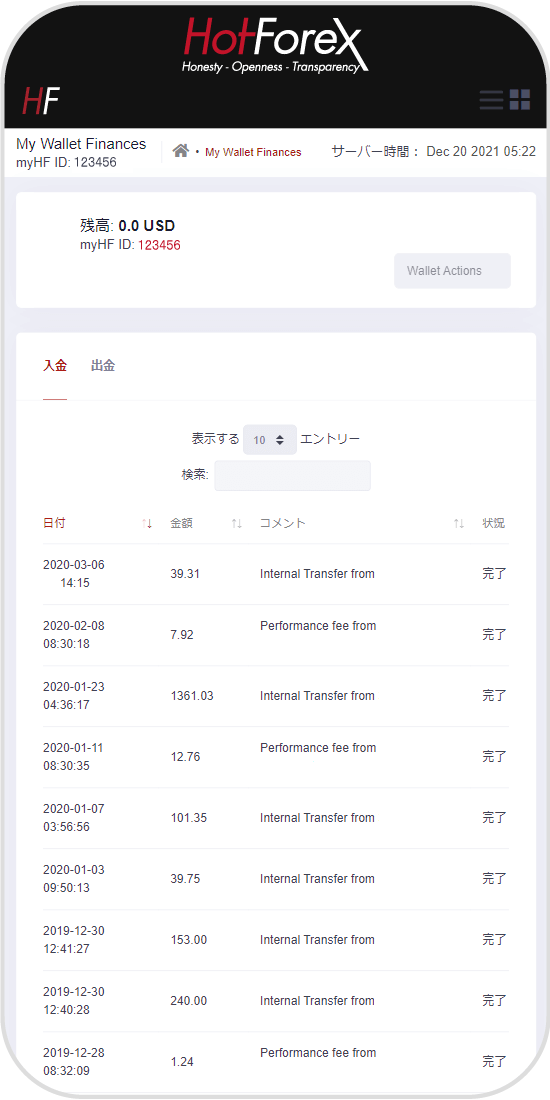Open the grid apps icon
The width and height of the screenshot is (550, 1100).
click(x=520, y=100)
